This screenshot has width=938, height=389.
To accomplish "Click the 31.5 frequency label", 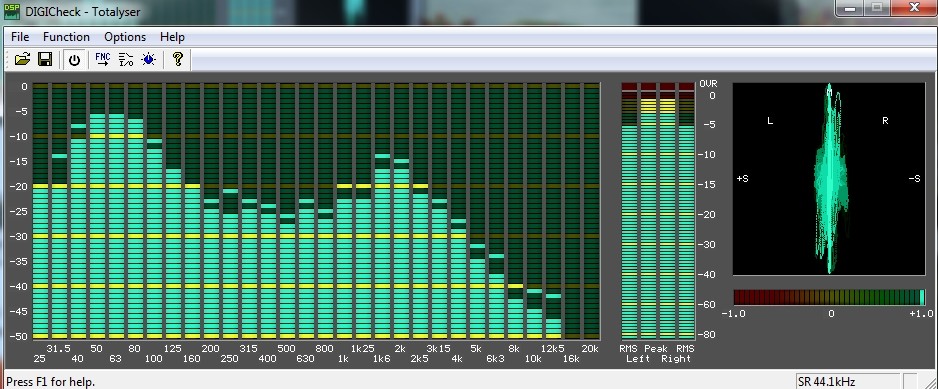I will pos(59,348).
